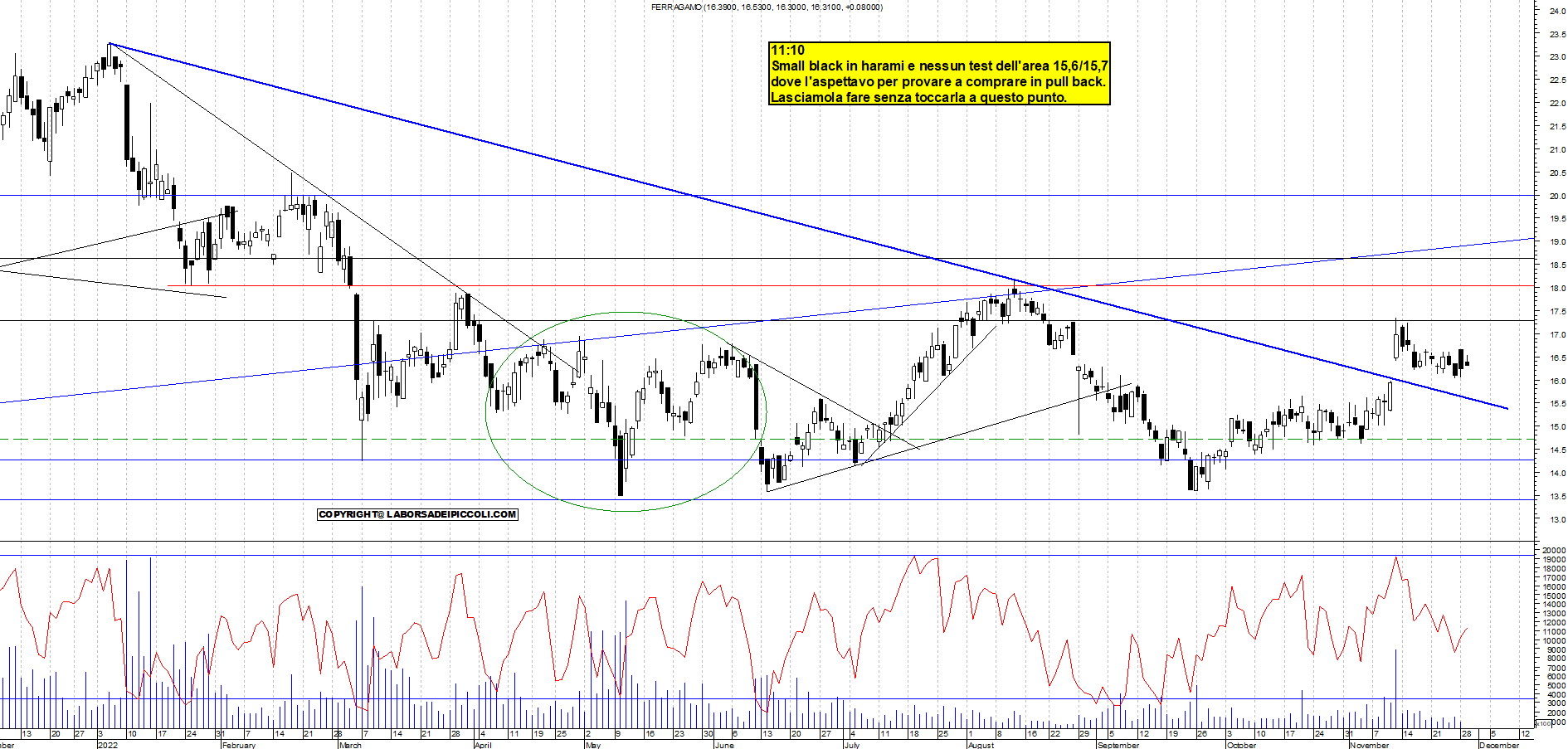The image size is (1568, 749).
Task: Click the March month label
Action: pyautogui.click(x=351, y=745)
